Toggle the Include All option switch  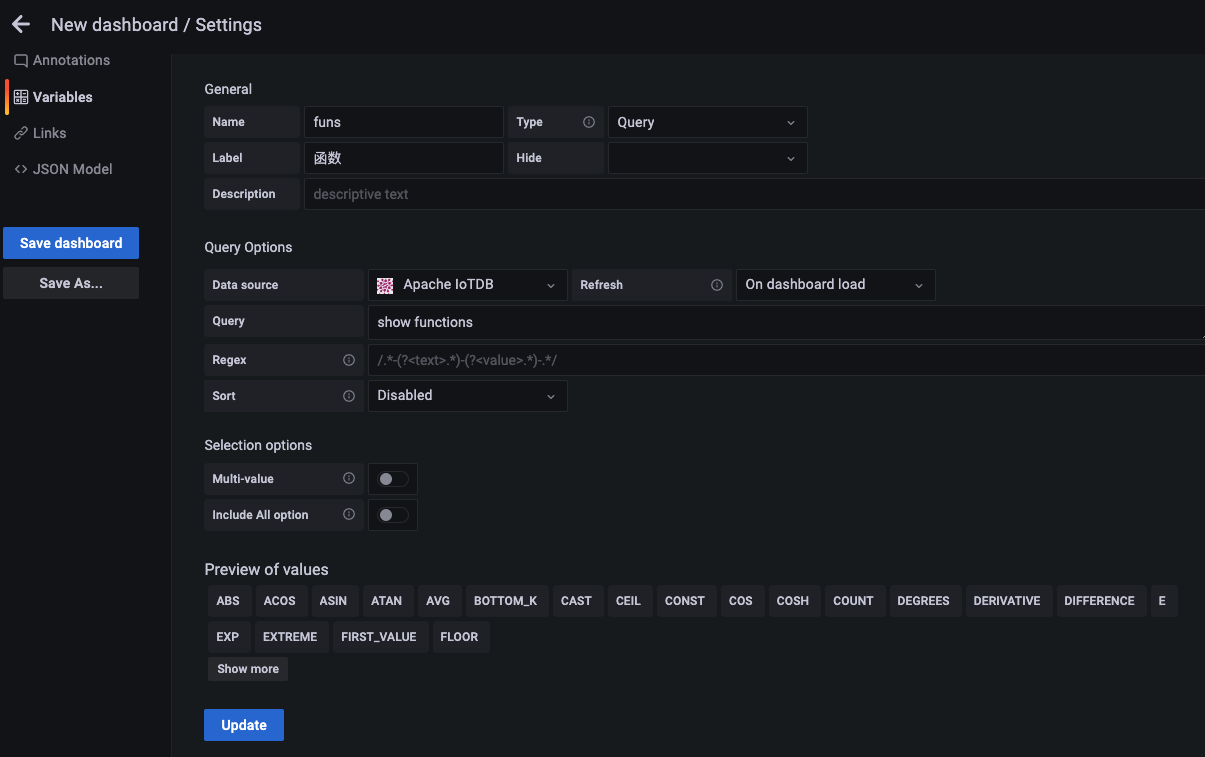[x=393, y=515]
